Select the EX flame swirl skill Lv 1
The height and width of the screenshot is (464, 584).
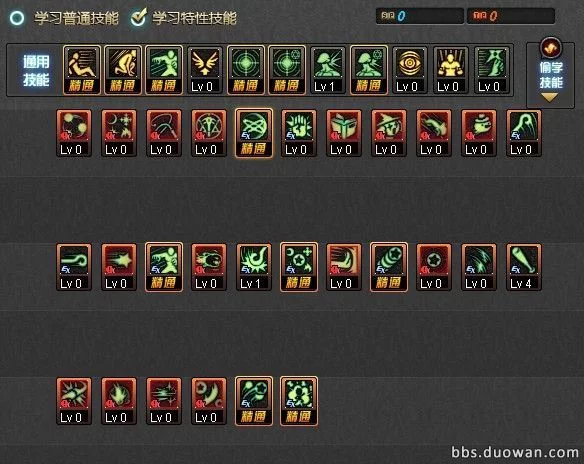[x=254, y=267]
